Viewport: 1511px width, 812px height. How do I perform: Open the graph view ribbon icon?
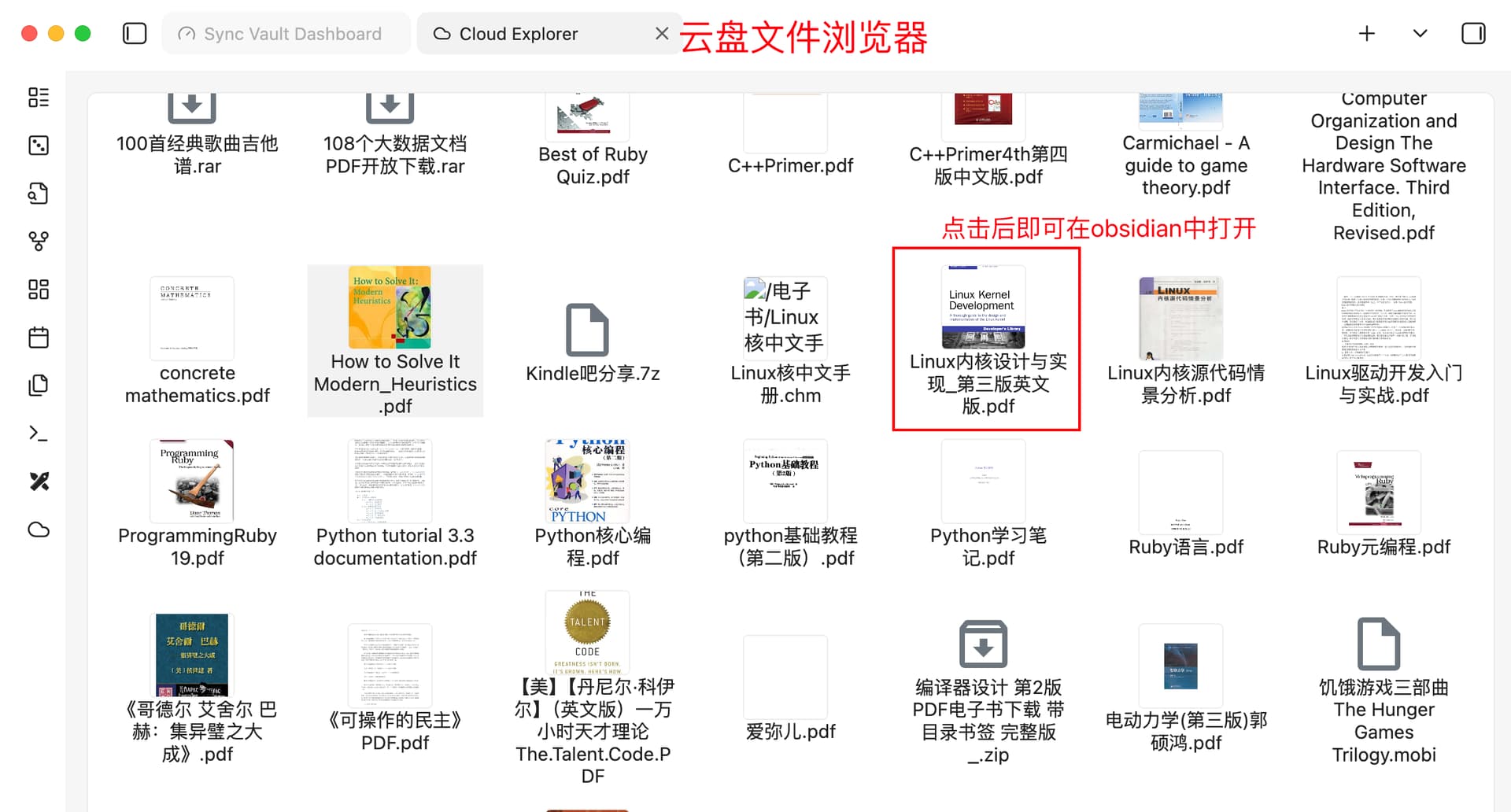coord(39,241)
